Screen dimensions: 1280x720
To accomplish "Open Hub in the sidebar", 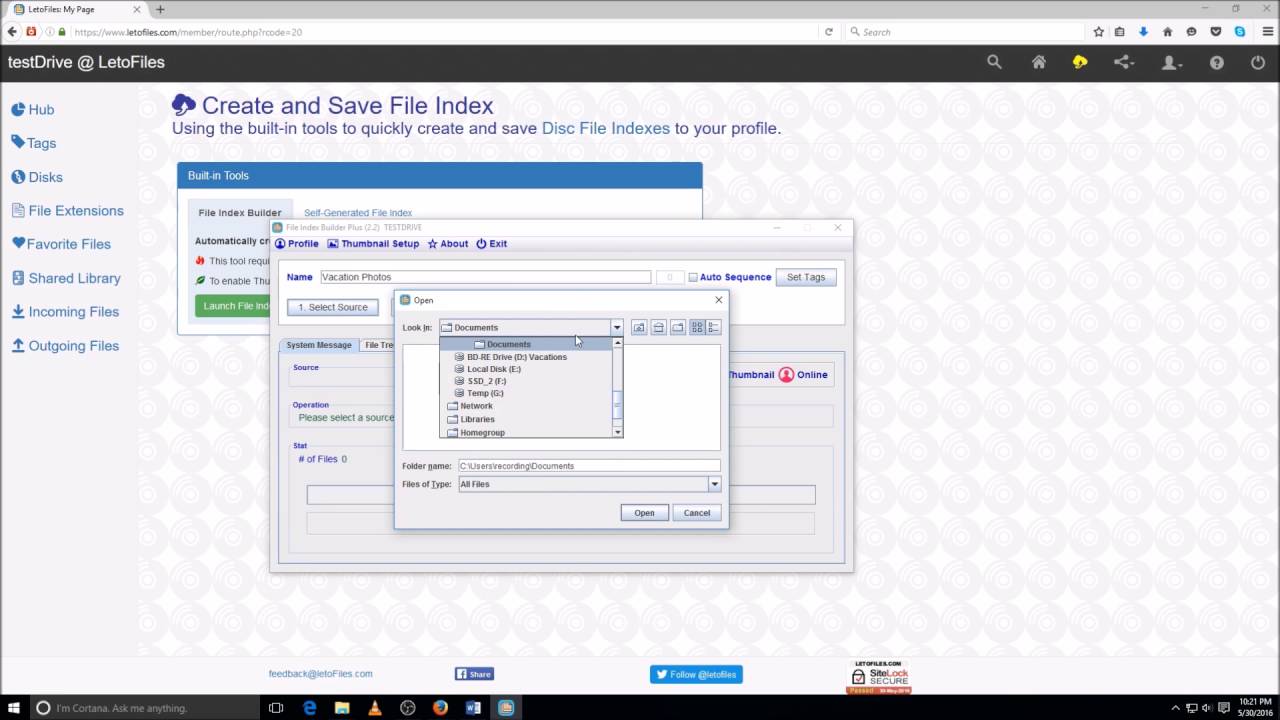I will point(33,109).
